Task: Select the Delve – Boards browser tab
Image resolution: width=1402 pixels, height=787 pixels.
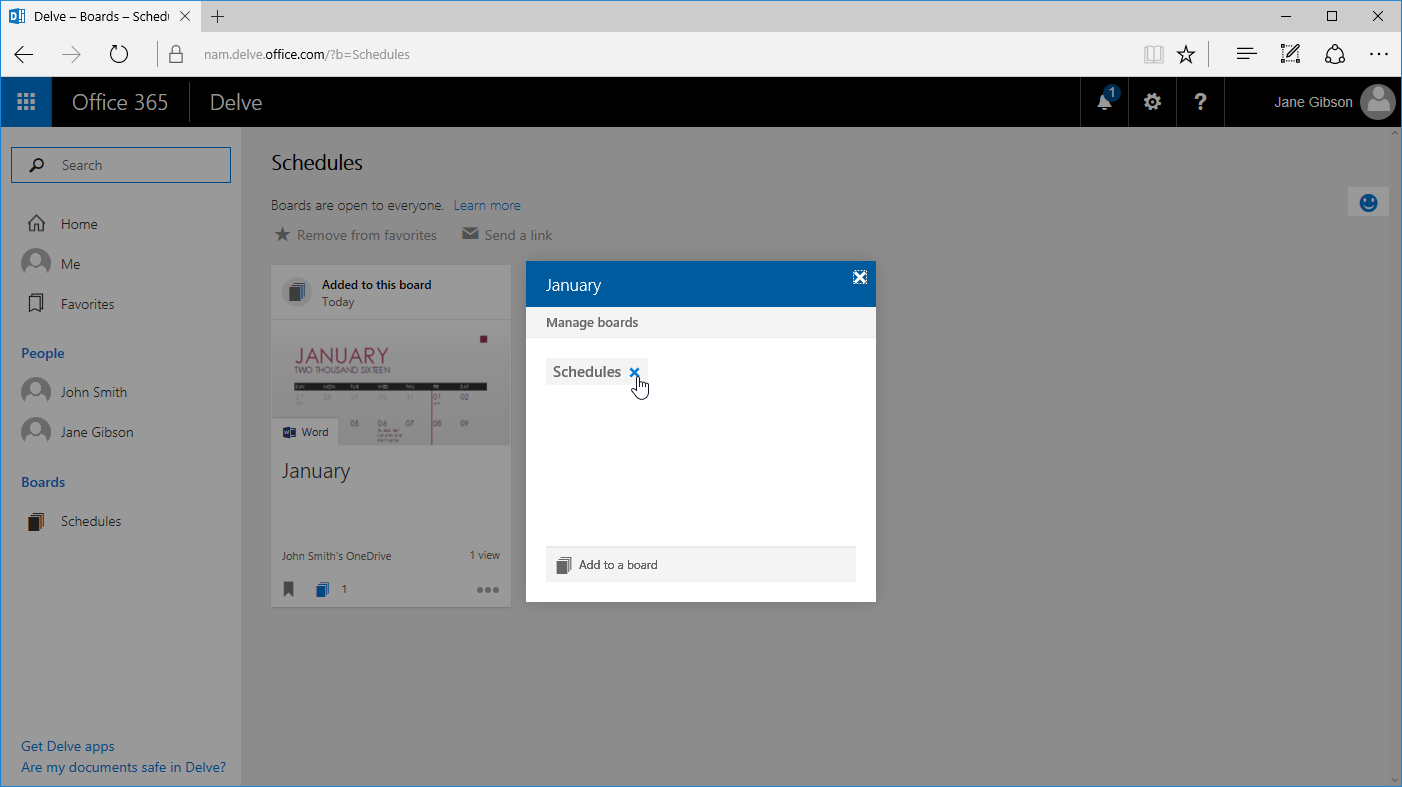Action: (100, 16)
